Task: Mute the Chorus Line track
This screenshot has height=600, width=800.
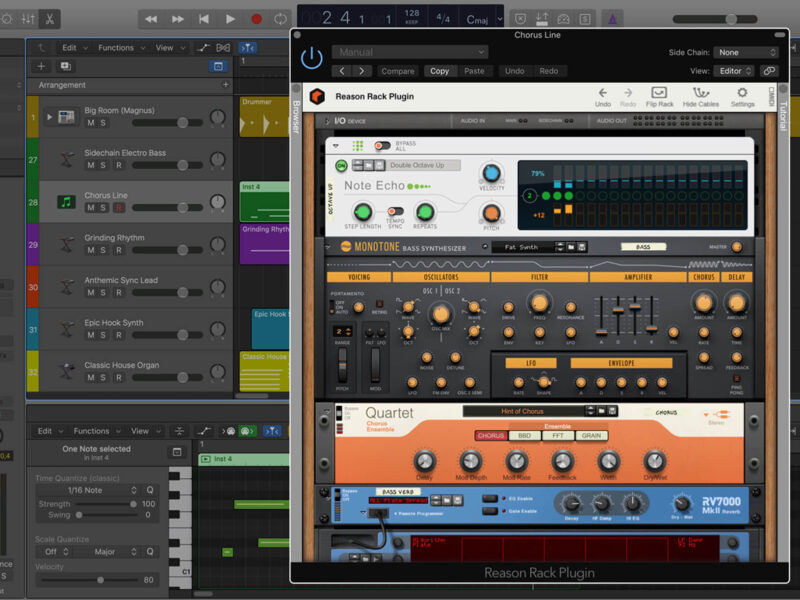Action: click(91, 208)
